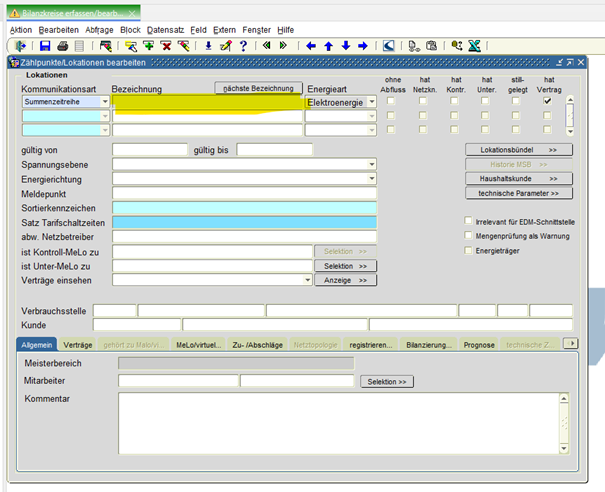Image resolution: width=605 pixels, height=492 pixels.
Task: Click the green plus insert record icon
Action: 149,46
